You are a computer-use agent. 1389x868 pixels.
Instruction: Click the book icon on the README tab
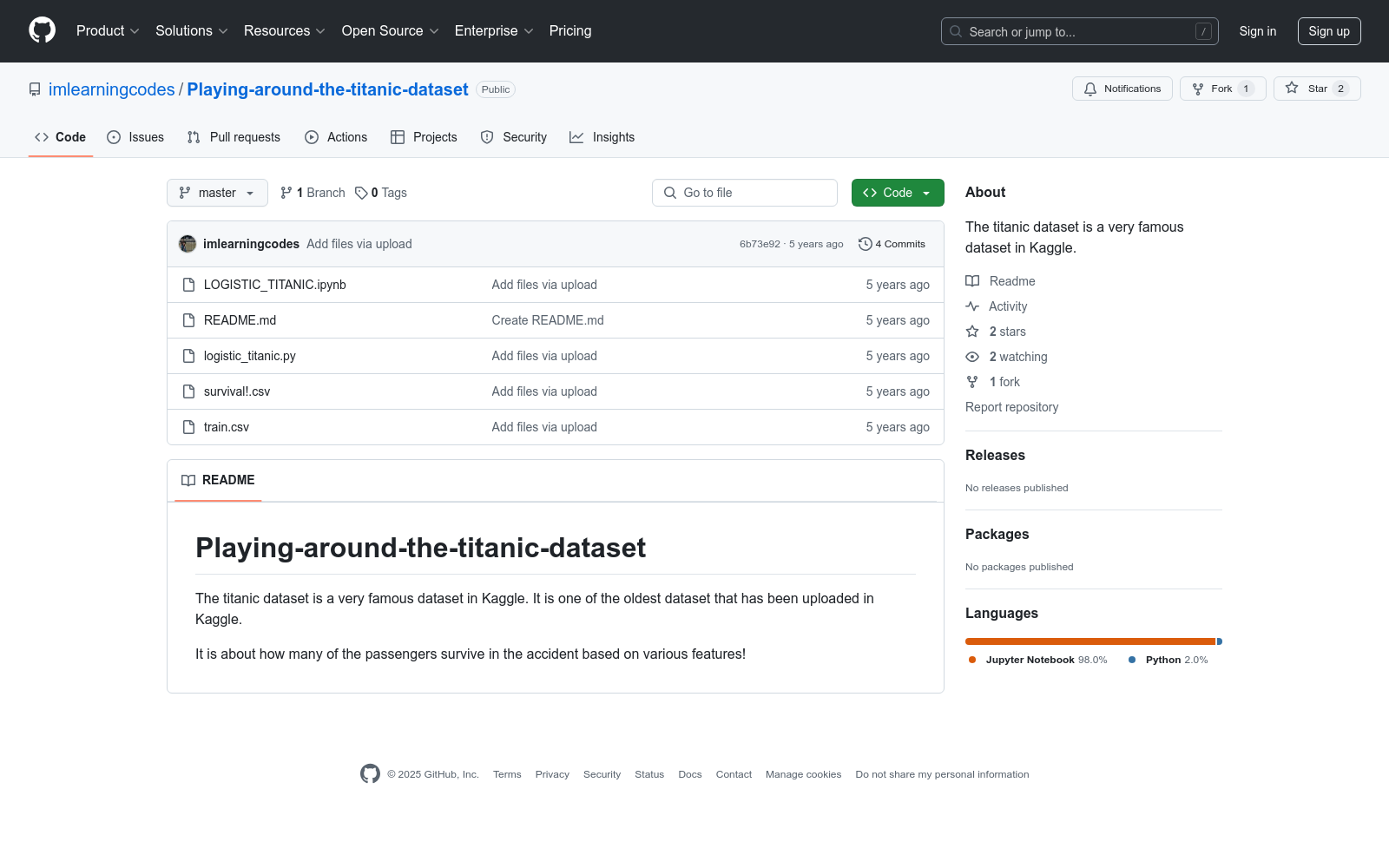(x=188, y=480)
